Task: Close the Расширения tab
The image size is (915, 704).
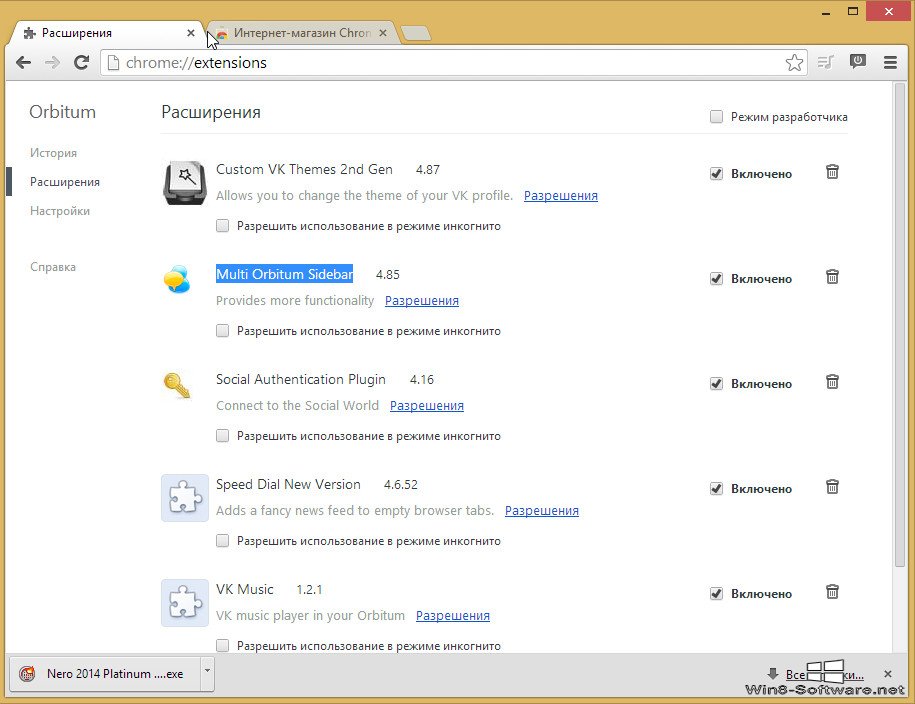Action: click(x=191, y=33)
